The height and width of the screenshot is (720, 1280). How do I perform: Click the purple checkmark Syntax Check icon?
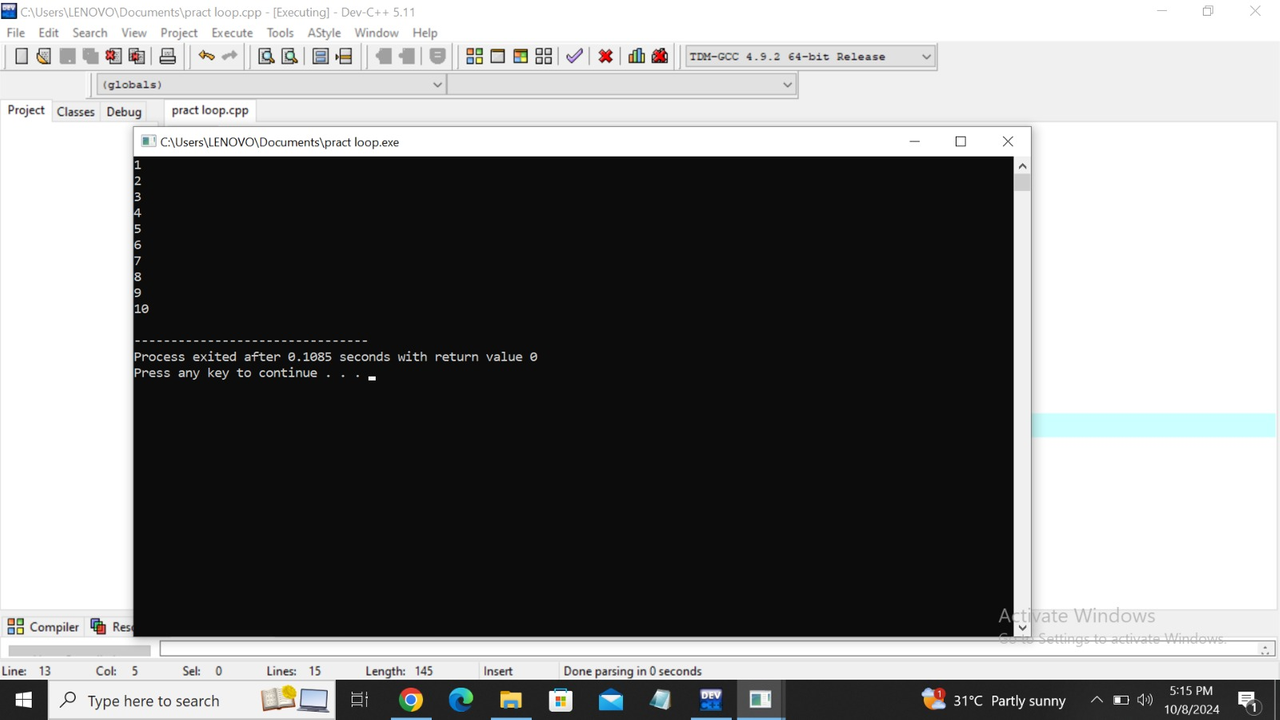[x=574, y=56]
